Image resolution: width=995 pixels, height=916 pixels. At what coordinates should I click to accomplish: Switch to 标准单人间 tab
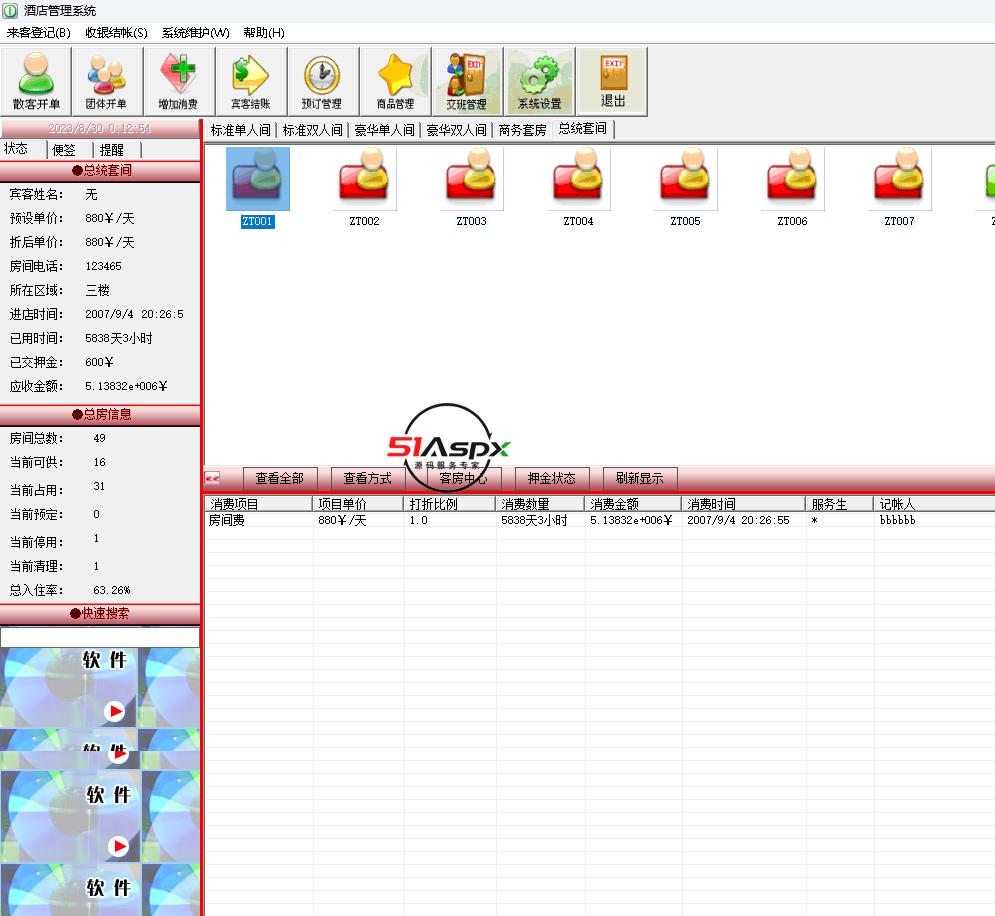pos(241,130)
